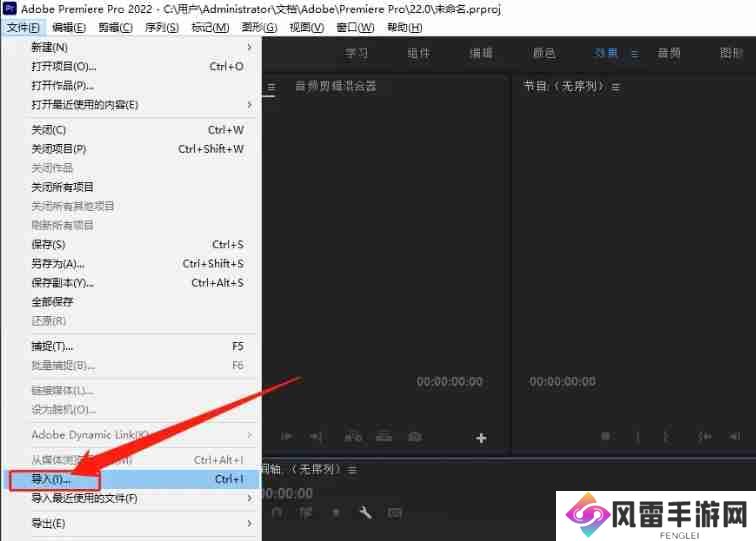Click the timeline playhead timecode field
The height and width of the screenshot is (541, 756).
[x=288, y=493]
